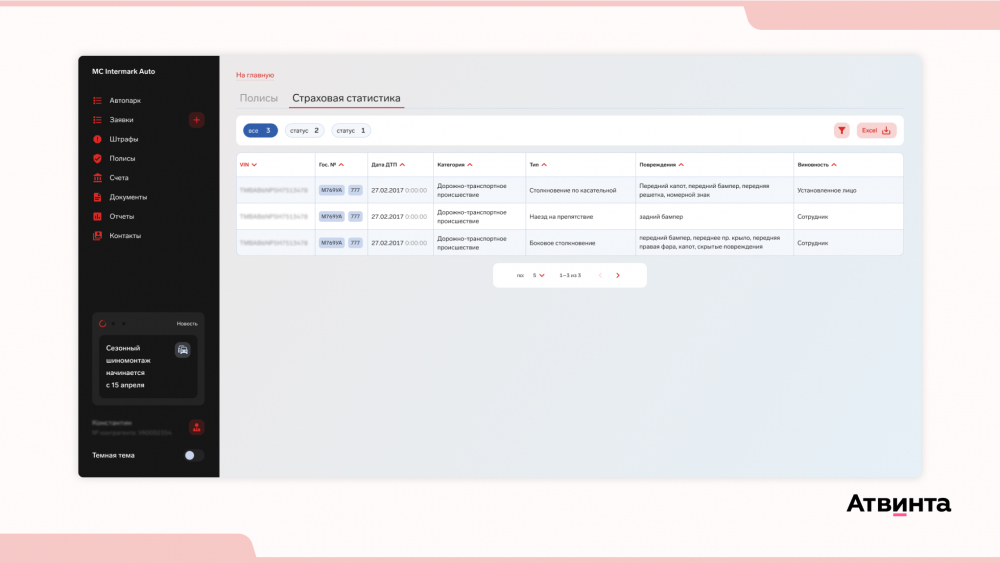The height and width of the screenshot is (563, 1000).
Task: Add new request with red plus button
Action: (196, 120)
